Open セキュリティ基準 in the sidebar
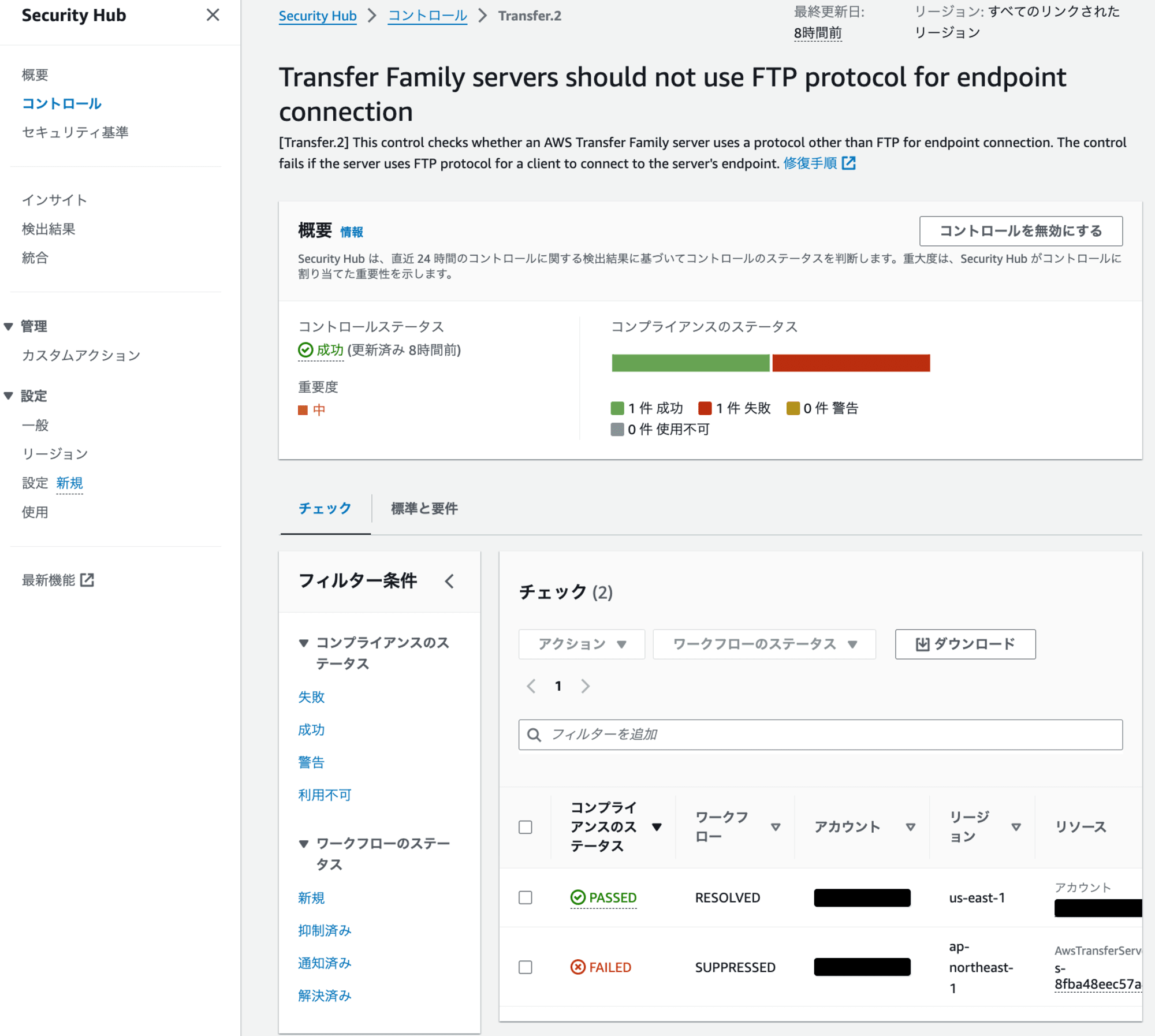 pyautogui.click(x=75, y=132)
